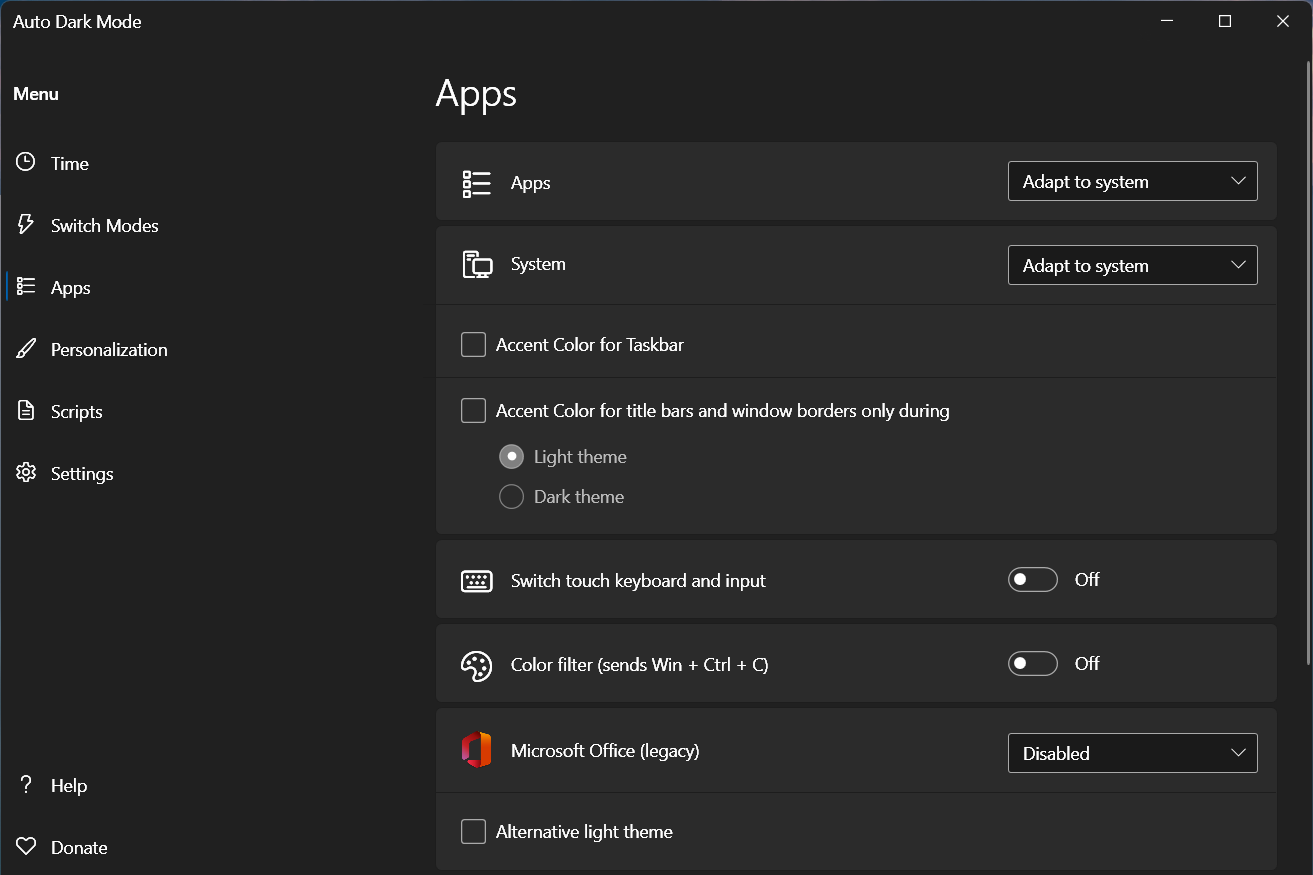Click the 'Color filter (sends Win + Ctrl + C)' text

coord(640,664)
